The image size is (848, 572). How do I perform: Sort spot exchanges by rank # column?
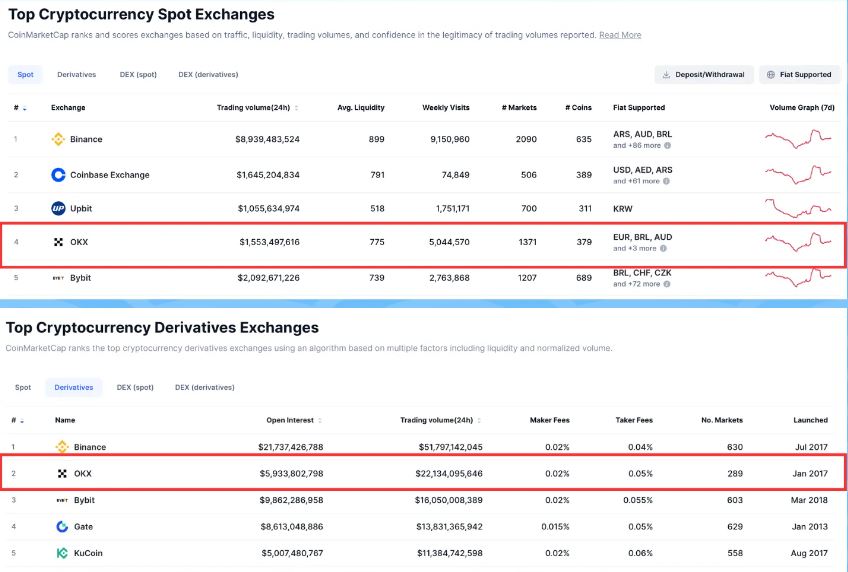tap(19, 107)
